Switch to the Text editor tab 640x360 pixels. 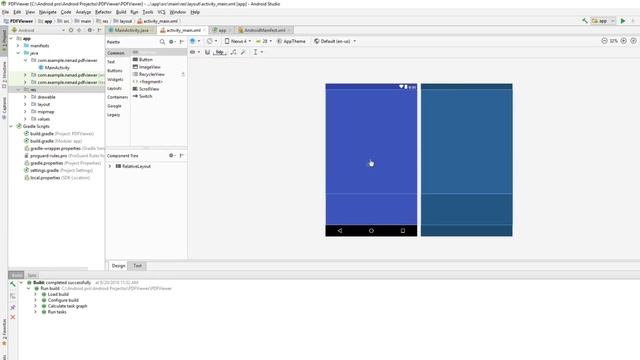138,266
